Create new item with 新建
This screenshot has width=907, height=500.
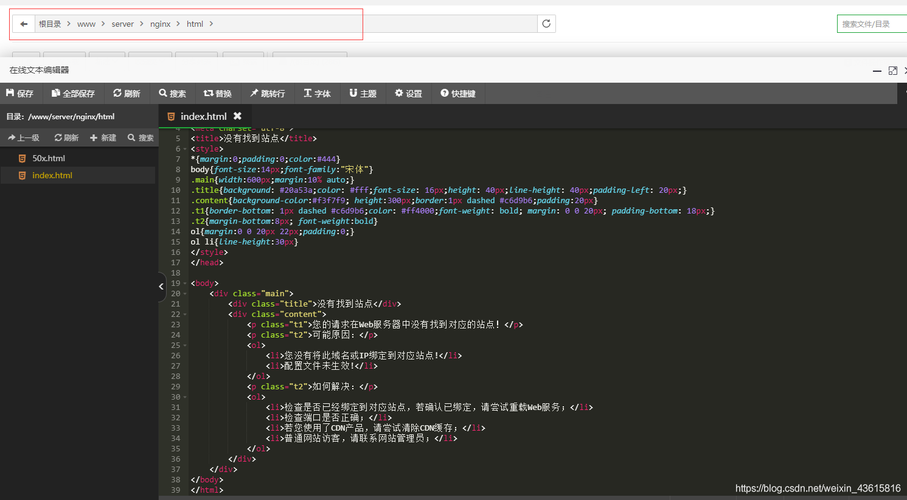pyautogui.click(x=103, y=138)
